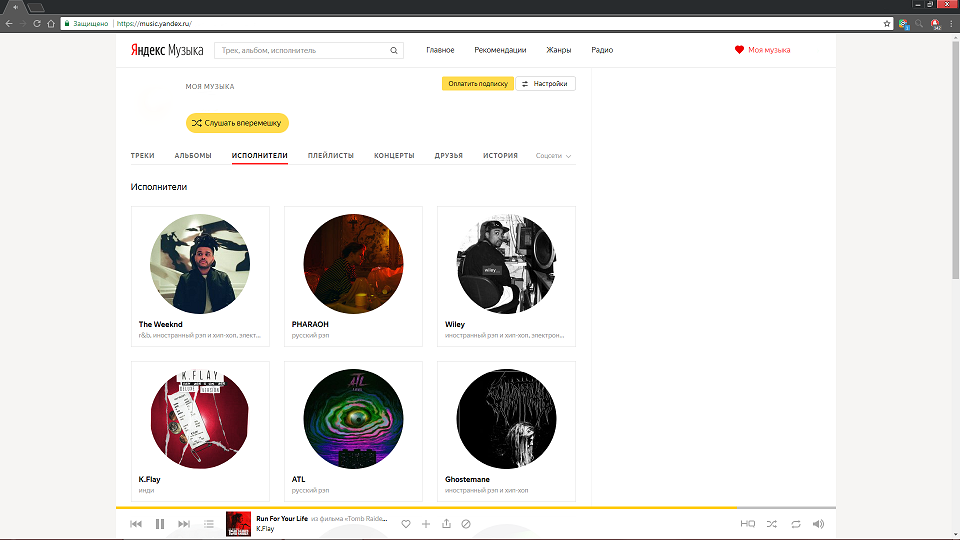Click PHARAOH artist name
960x540 pixels.
(x=310, y=324)
